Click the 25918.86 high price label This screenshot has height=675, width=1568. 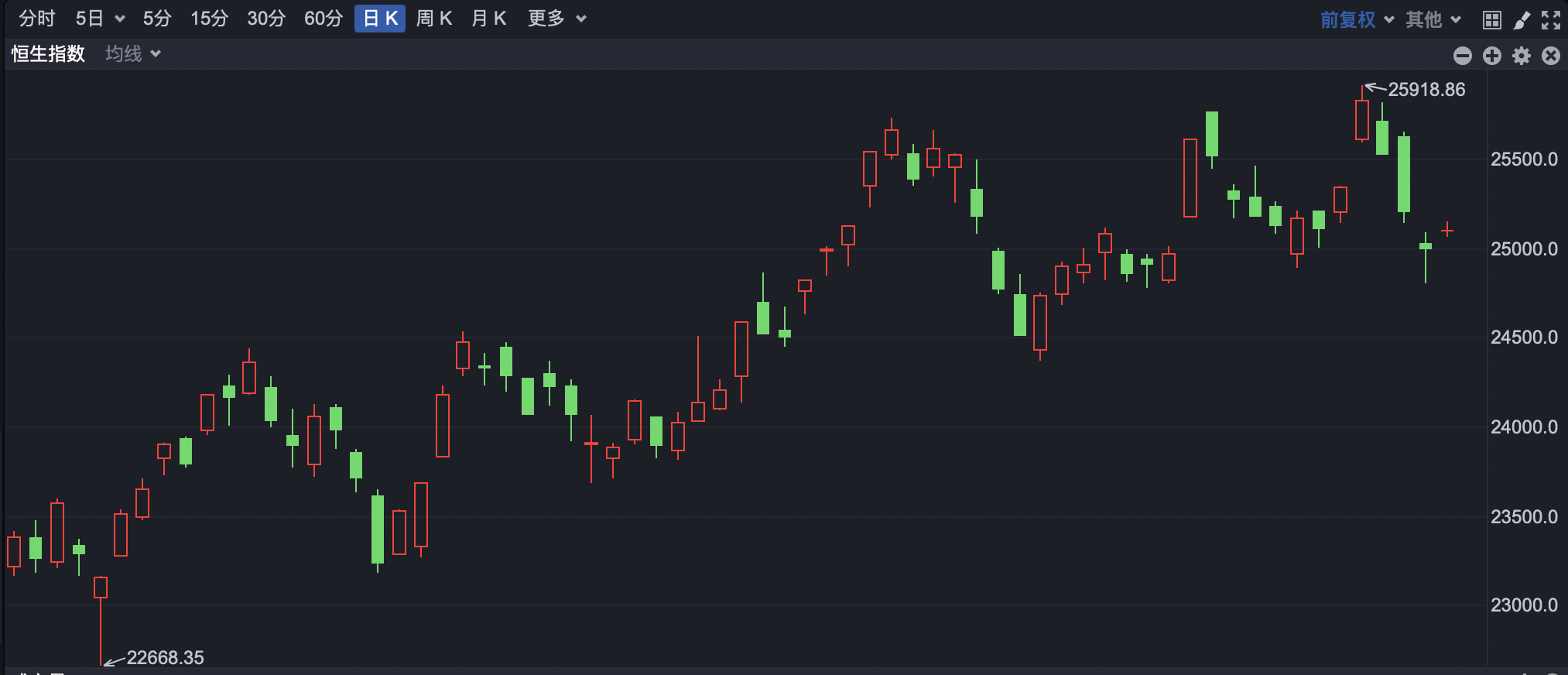(1426, 90)
